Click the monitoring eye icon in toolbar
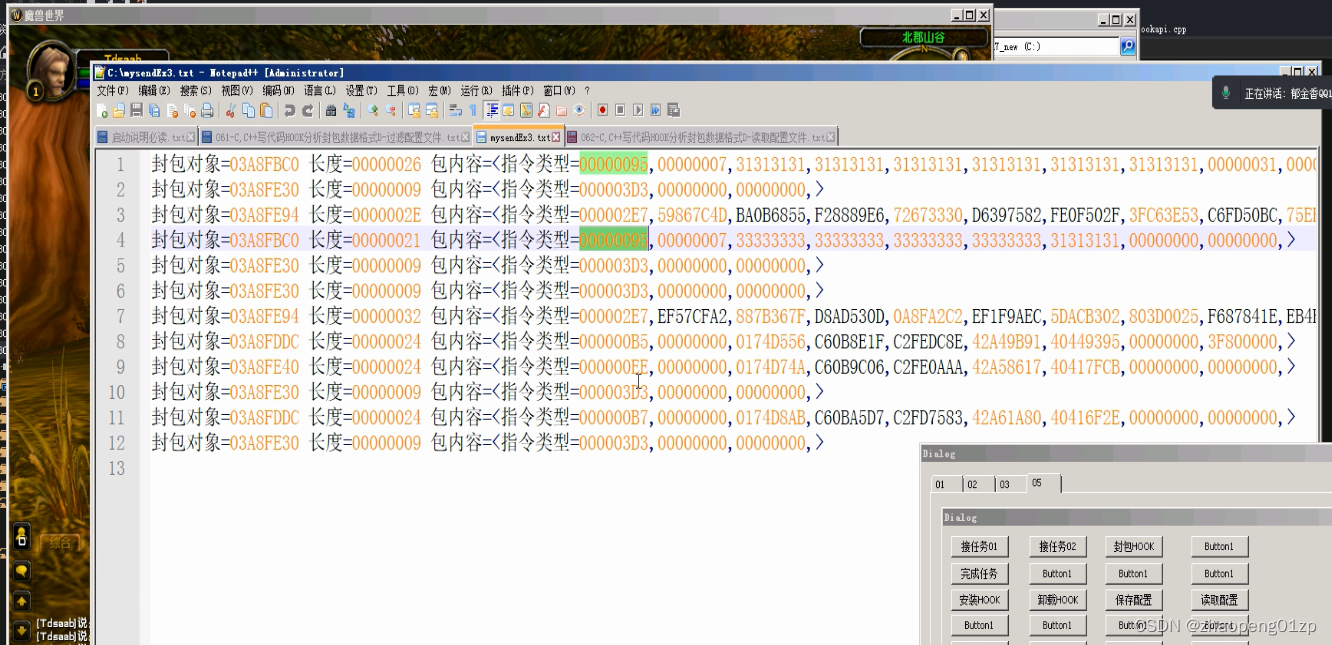 coord(580,110)
